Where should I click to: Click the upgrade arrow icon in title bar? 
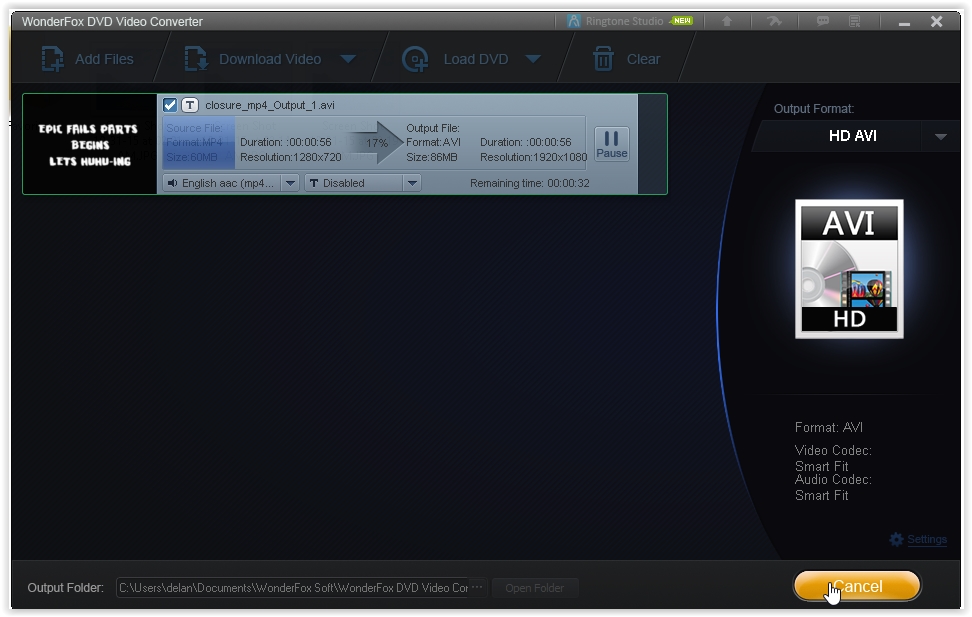tap(727, 21)
